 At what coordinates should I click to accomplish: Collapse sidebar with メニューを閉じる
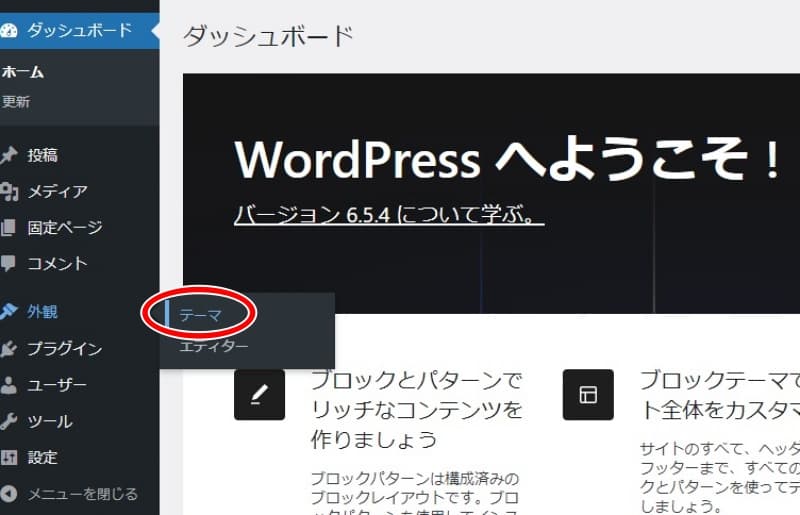pyautogui.click(x=83, y=494)
